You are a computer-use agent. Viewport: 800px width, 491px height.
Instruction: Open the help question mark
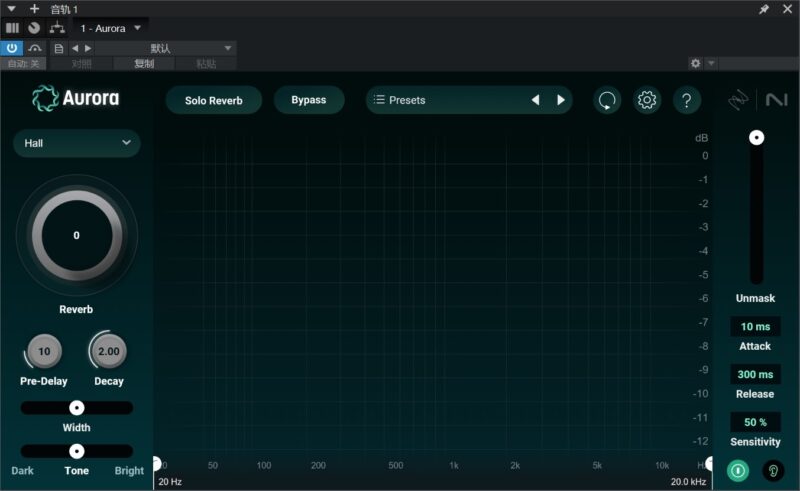(x=686, y=100)
